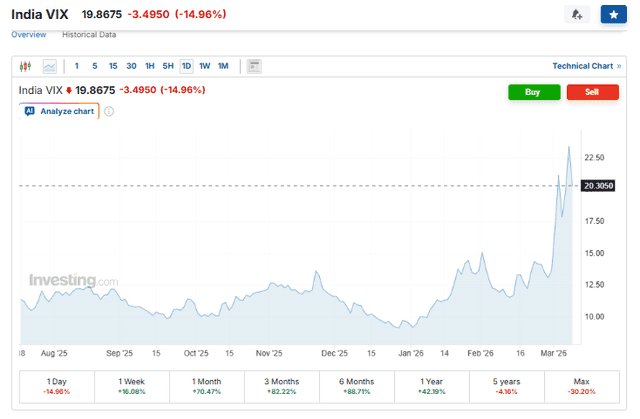Open the news overlay icon on chart toolbar
This screenshot has width=640, height=419.
coord(254,66)
